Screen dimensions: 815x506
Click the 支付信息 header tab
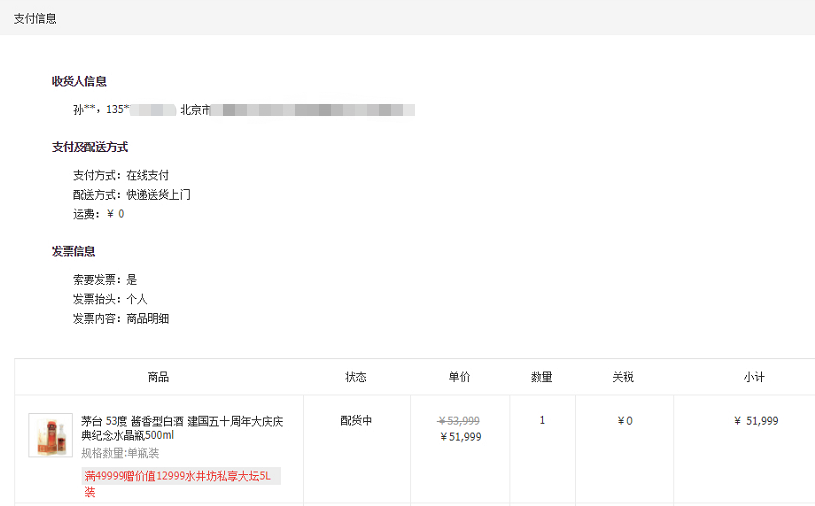tap(35, 18)
